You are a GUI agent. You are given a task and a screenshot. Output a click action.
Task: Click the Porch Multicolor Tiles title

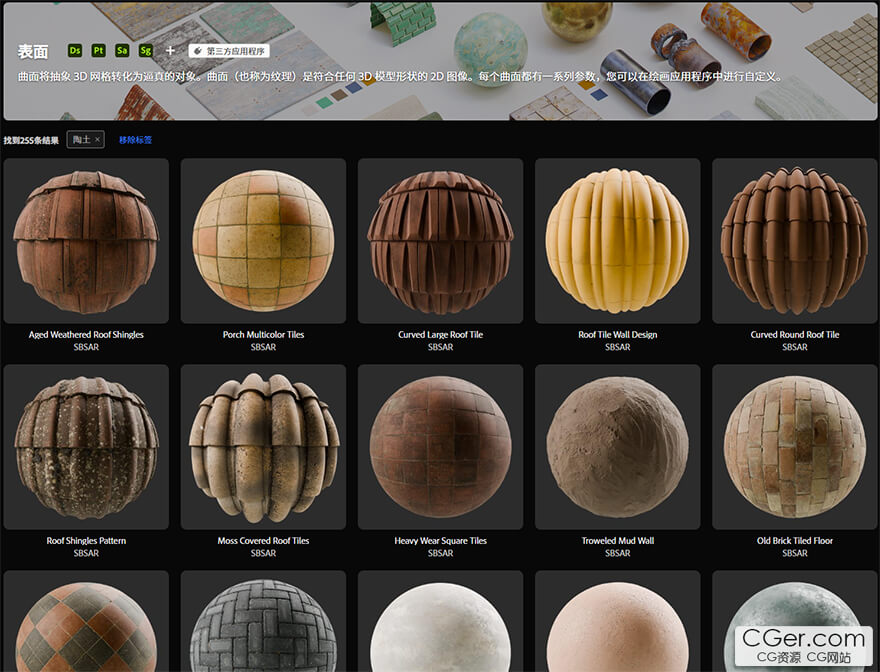[263, 335]
